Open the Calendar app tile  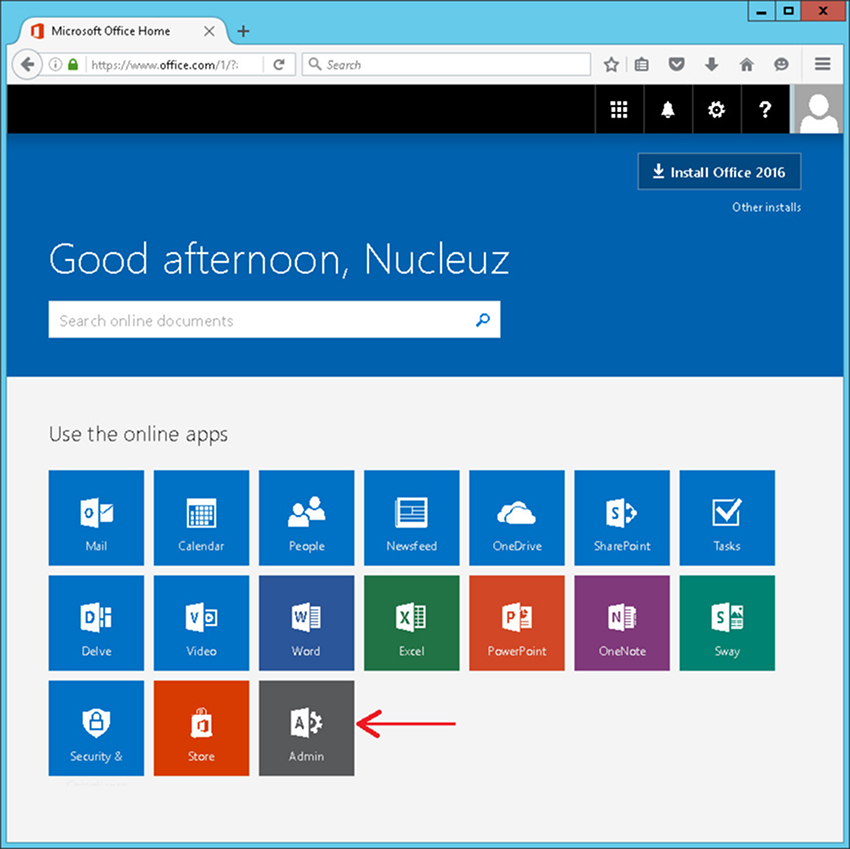[x=201, y=518]
